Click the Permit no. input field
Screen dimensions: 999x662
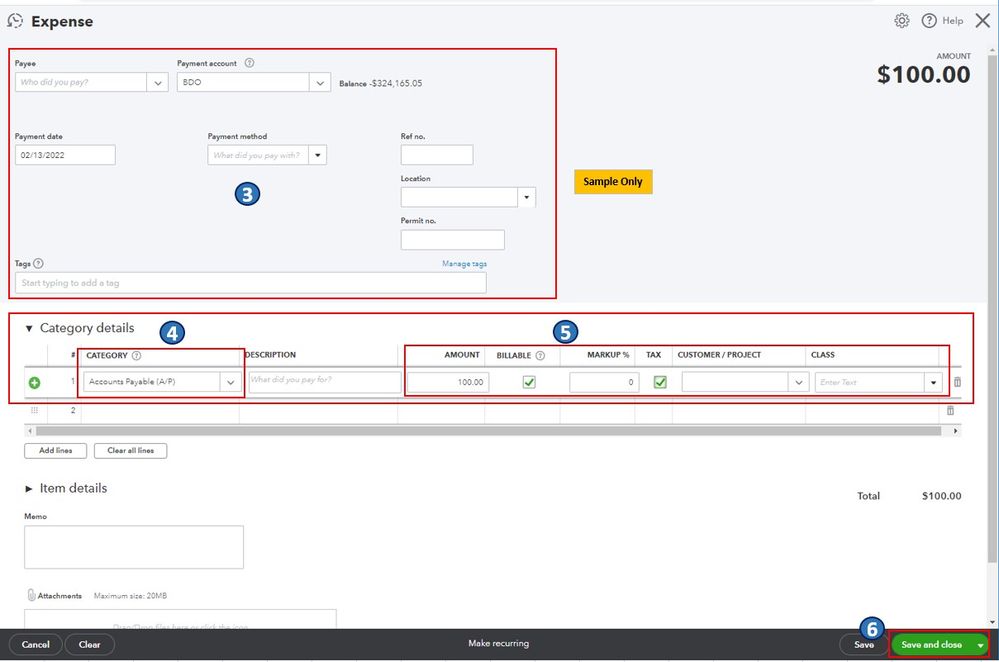click(x=452, y=240)
